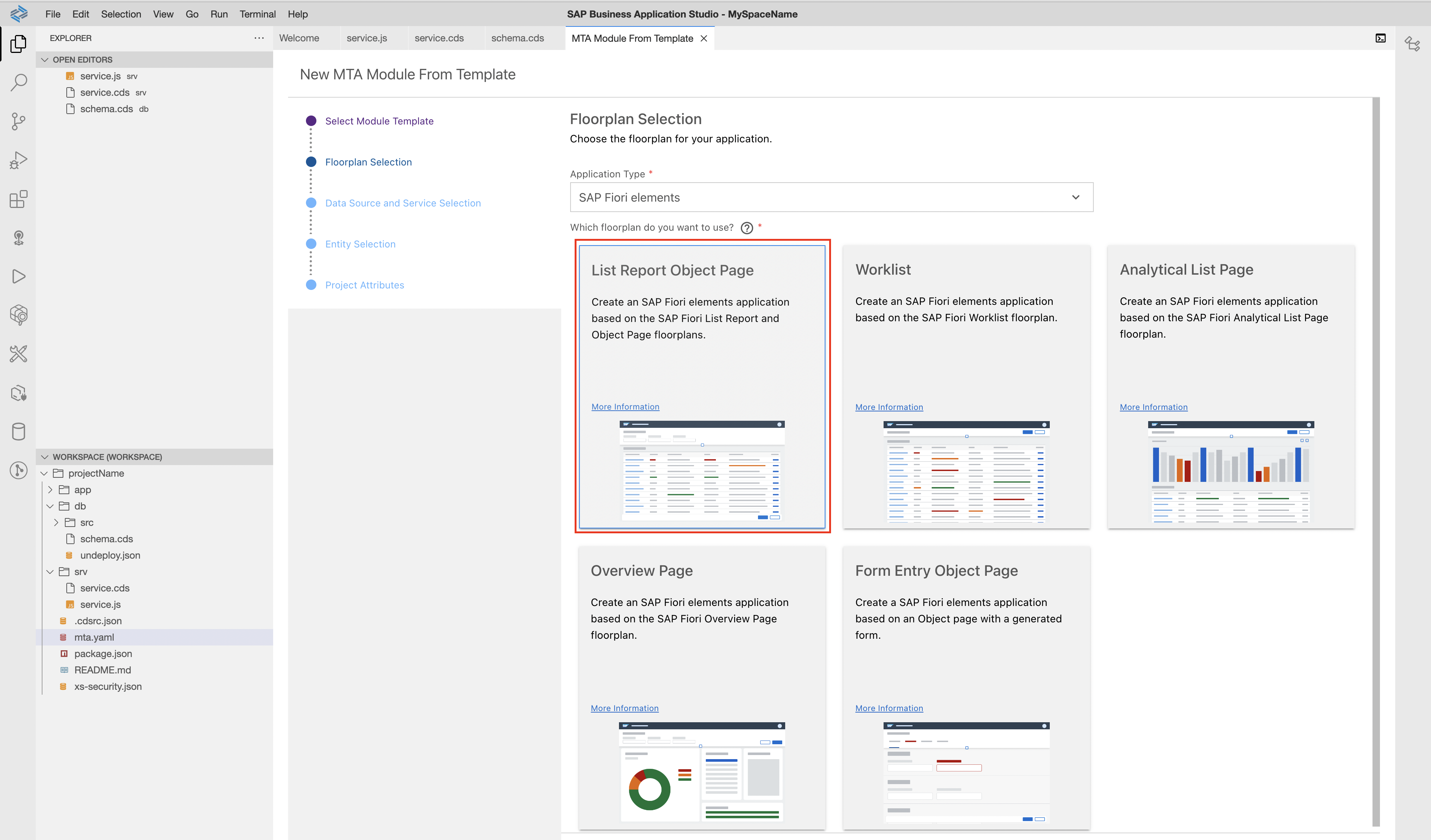Open More Information for List Report Object Page
The height and width of the screenshot is (840, 1431).
coord(625,407)
